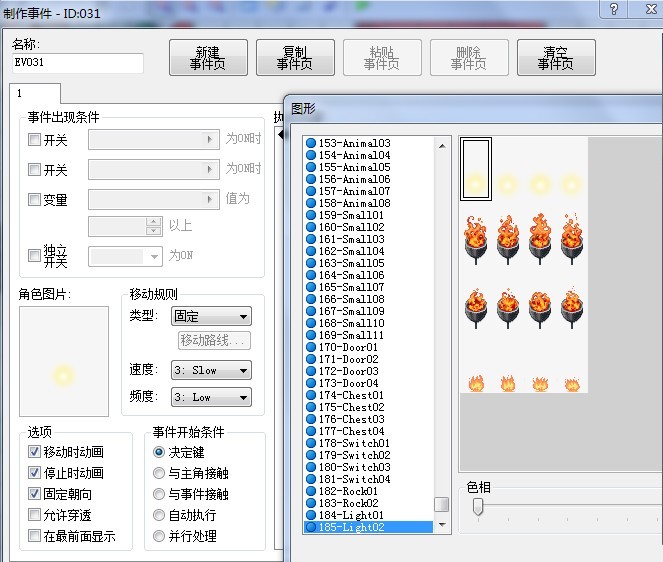This screenshot has height=562, width=663.
Task: Click the 粘贴事件页 button
Action: (382, 58)
